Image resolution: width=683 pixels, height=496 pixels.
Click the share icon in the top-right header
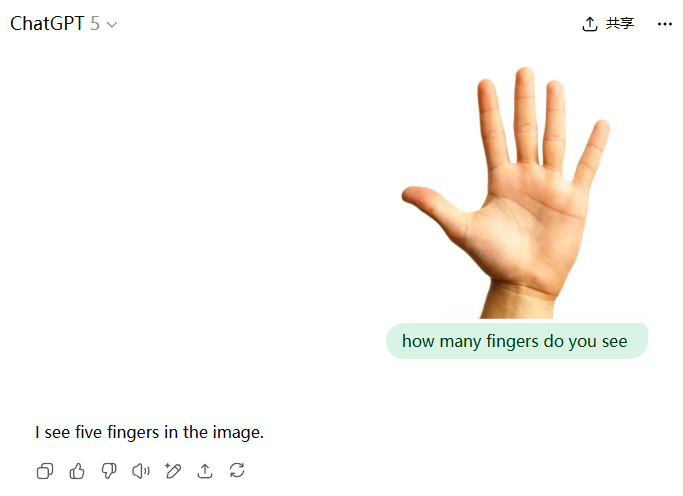click(x=590, y=24)
